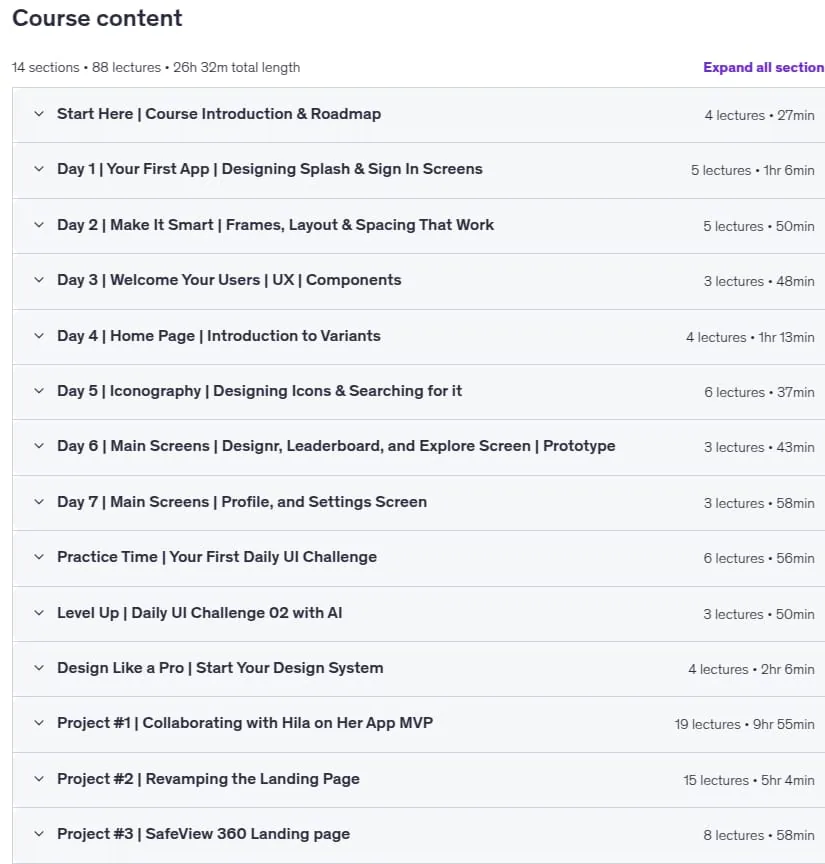The image size is (825, 864).
Task: Open Start Here Course Introduction title
Action: tap(219, 114)
